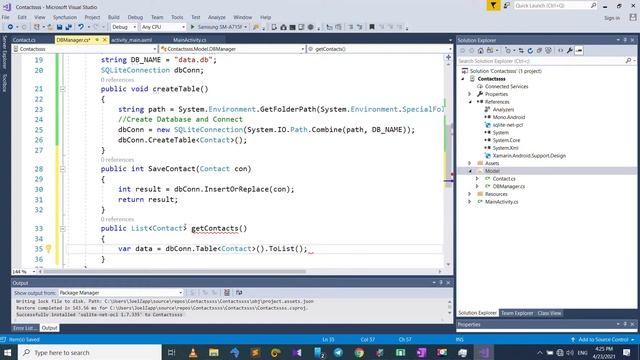Click the feedback icon beside Quick Launch
Image resolution: width=640 pixels, height=360 pixels.
506,5
